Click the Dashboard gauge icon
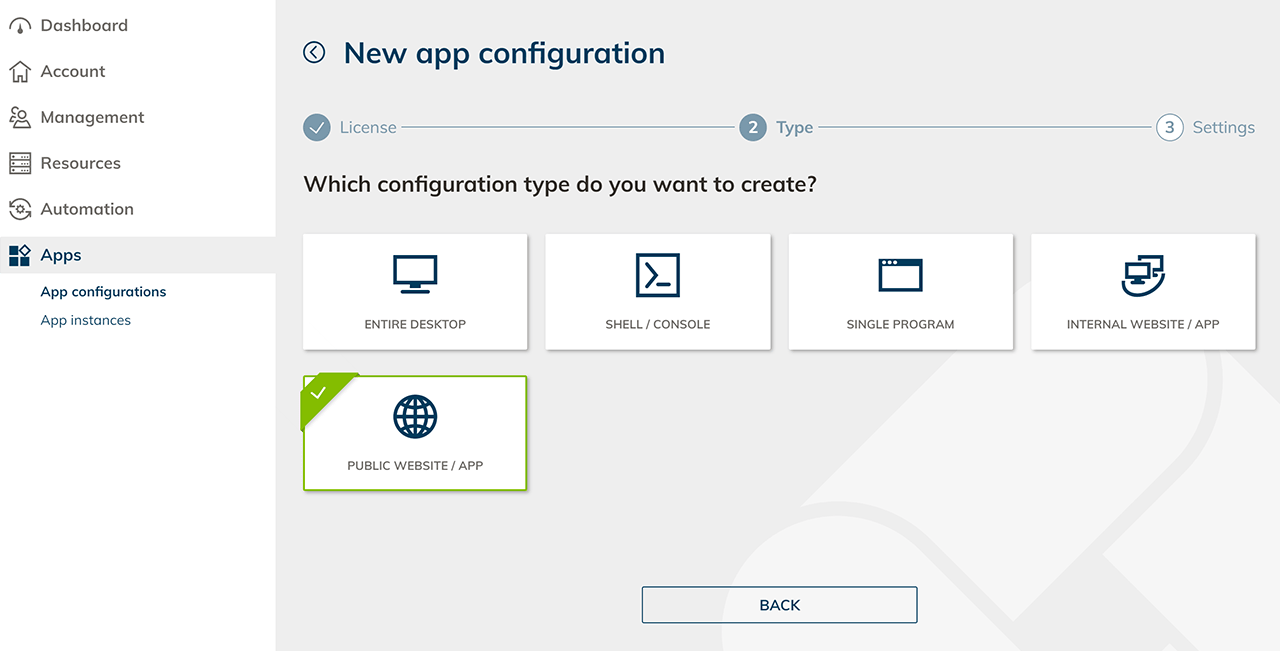The image size is (1280, 651). point(20,26)
